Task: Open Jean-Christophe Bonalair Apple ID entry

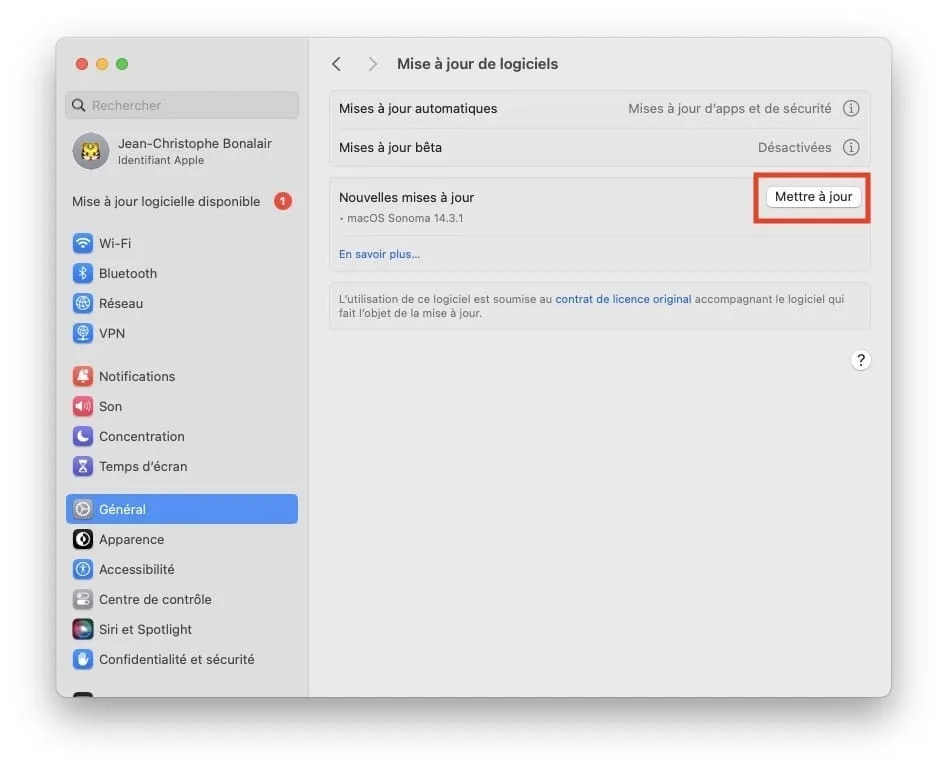Action: tap(182, 151)
